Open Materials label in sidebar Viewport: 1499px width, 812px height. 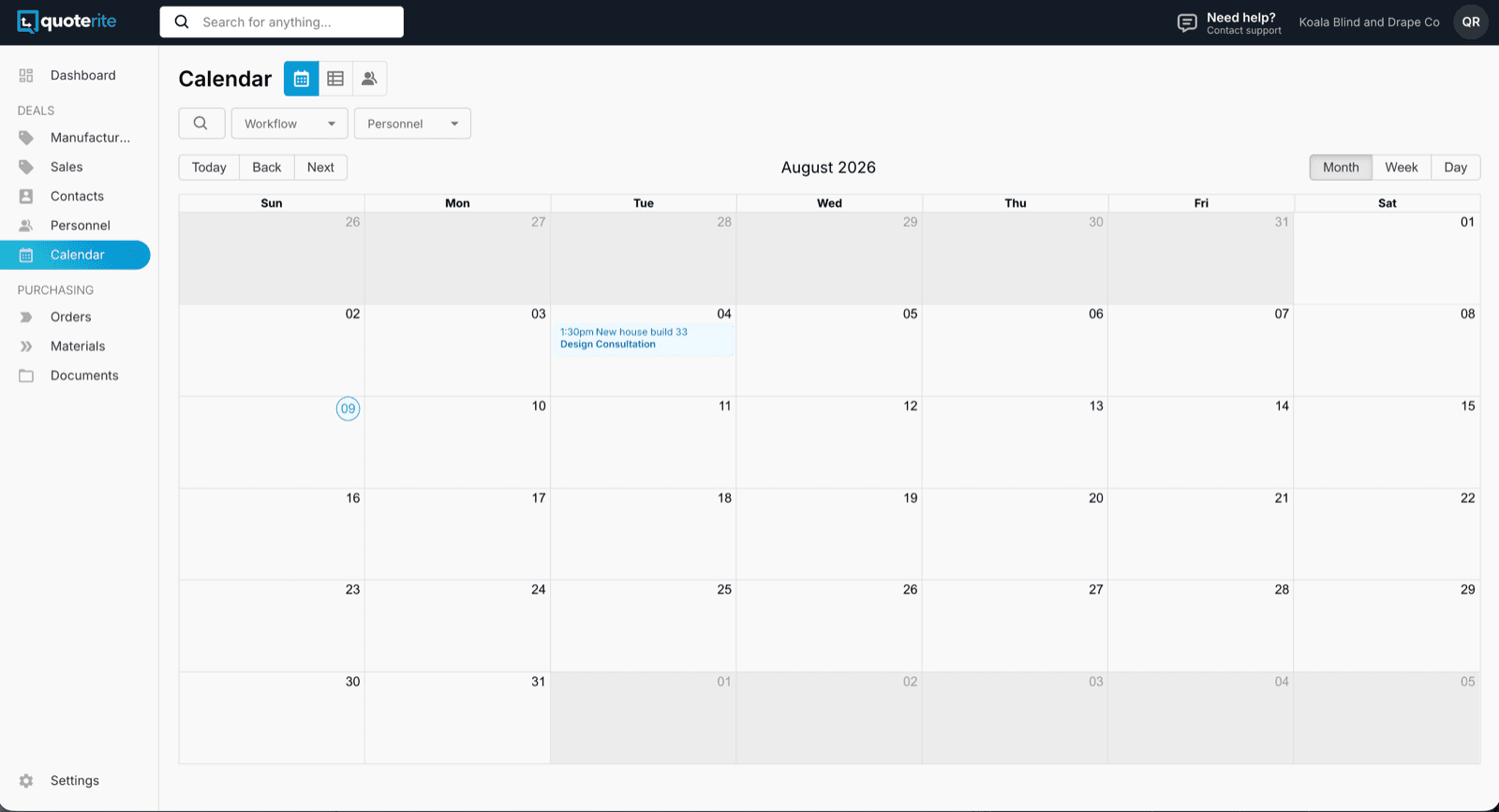coord(78,347)
